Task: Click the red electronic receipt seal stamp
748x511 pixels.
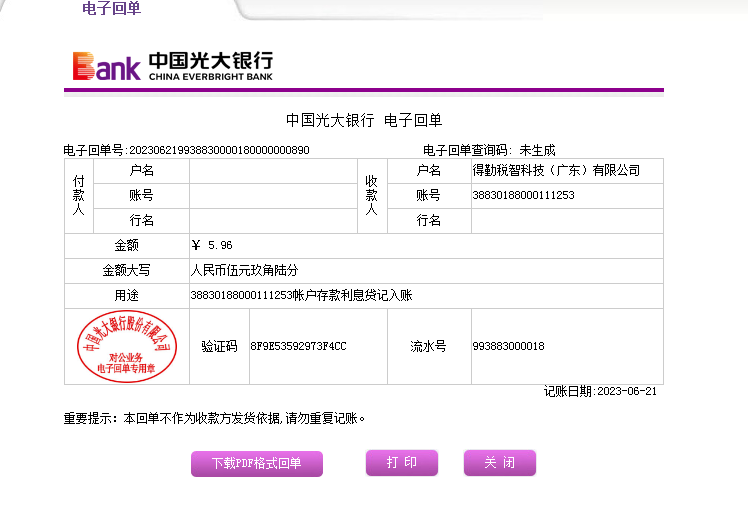Action: (x=126, y=346)
